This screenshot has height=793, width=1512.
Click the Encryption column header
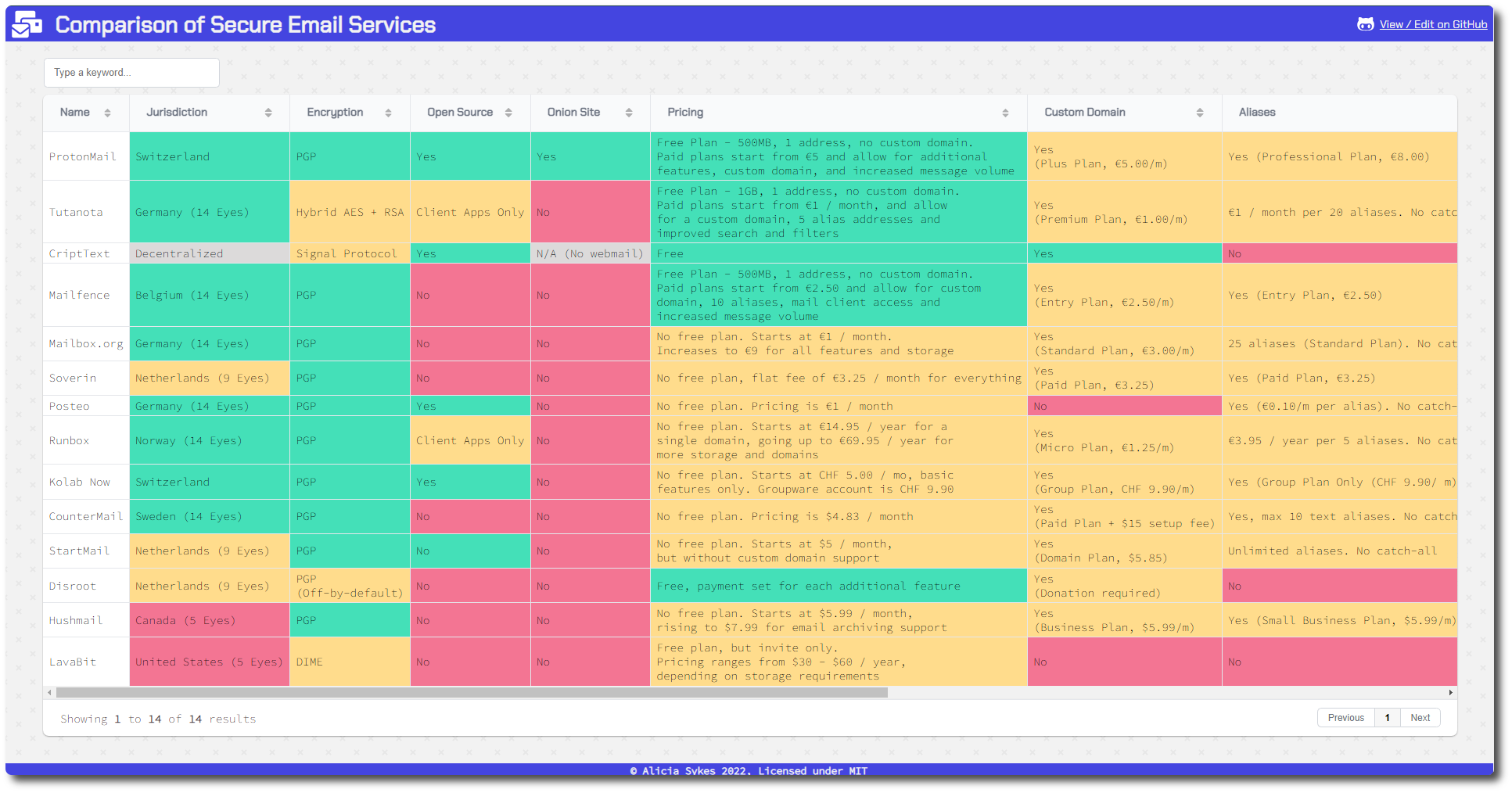point(350,113)
